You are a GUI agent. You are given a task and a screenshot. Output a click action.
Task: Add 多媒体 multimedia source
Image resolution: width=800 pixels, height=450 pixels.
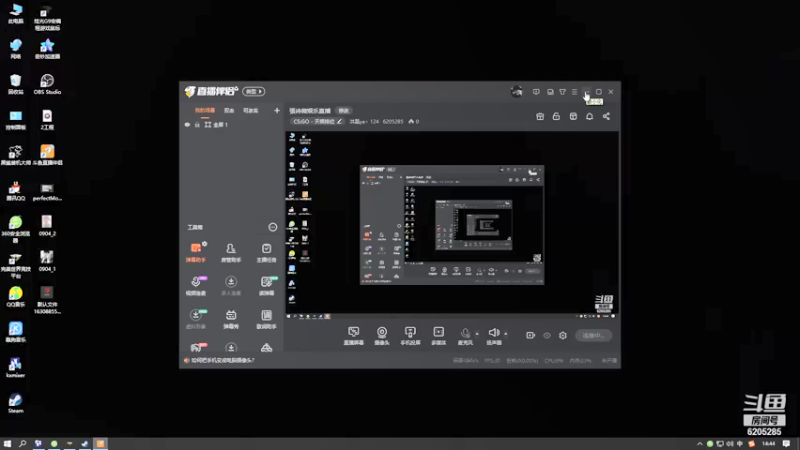pyautogui.click(x=438, y=336)
